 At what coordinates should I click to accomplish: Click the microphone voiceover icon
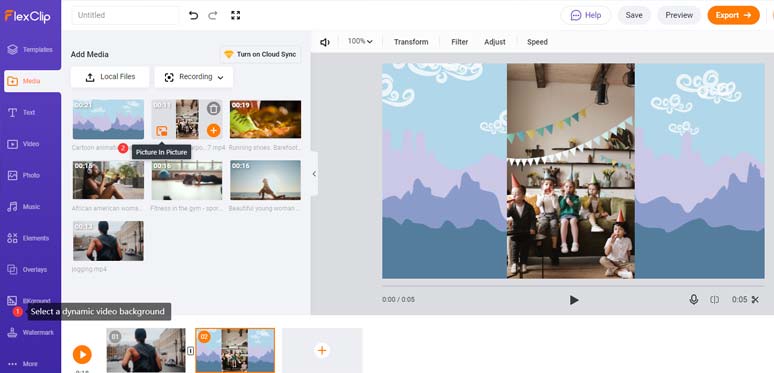tap(694, 299)
